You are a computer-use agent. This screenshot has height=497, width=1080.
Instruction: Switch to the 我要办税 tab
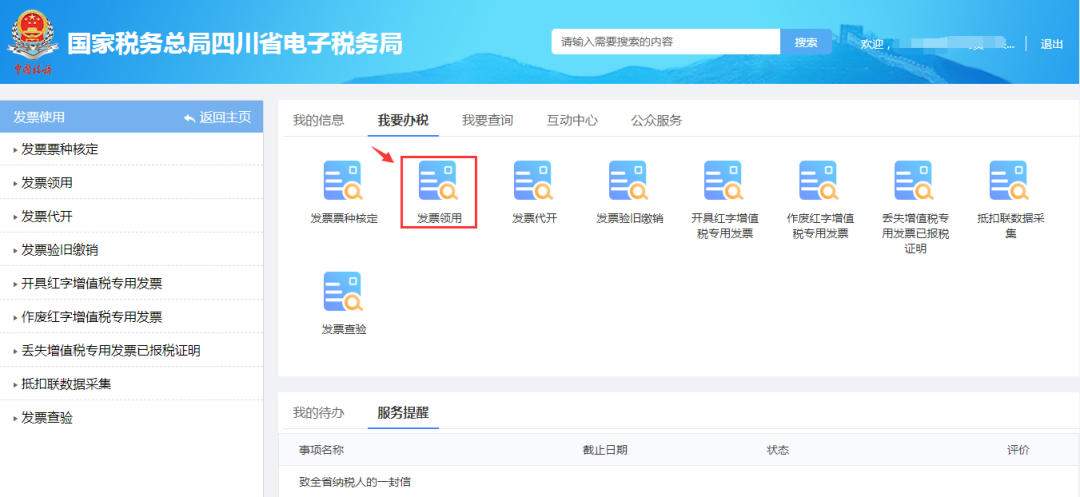click(403, 120)
